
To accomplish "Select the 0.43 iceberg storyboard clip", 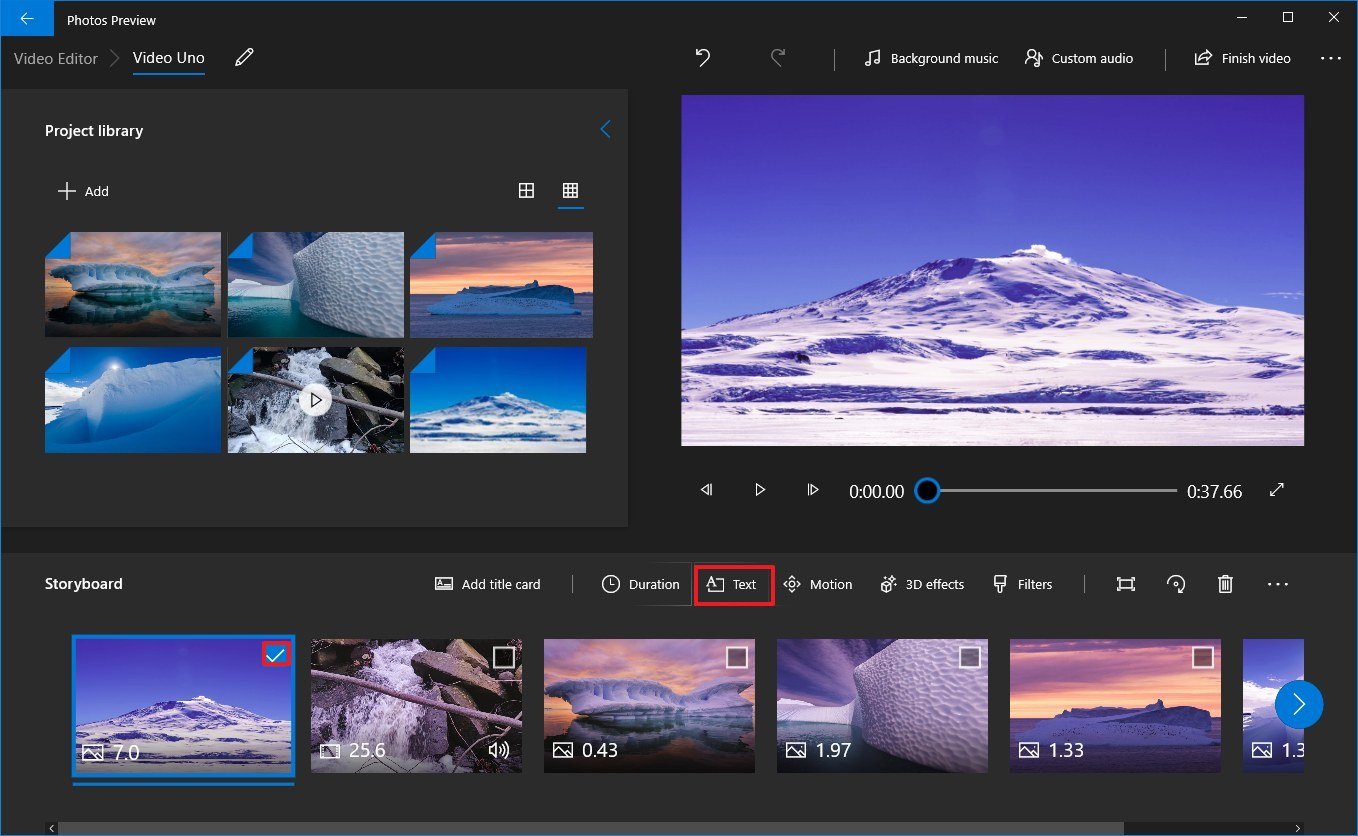I will [x=649, y=706].
